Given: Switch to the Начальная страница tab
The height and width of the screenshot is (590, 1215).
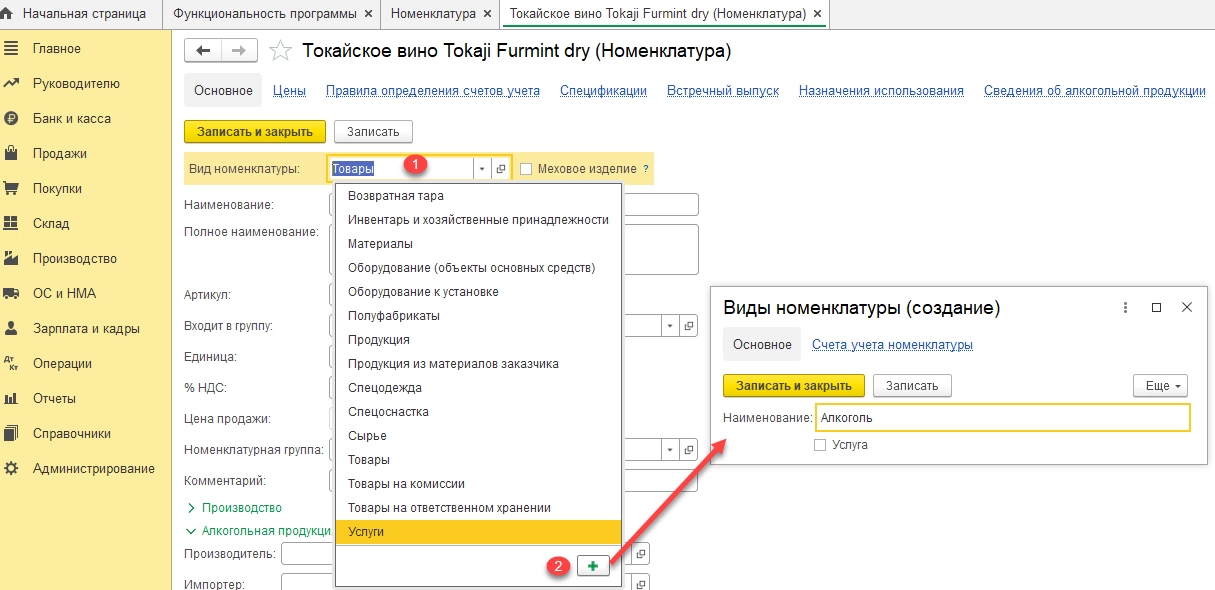Looking at the screenshot, I should point(81,14).
